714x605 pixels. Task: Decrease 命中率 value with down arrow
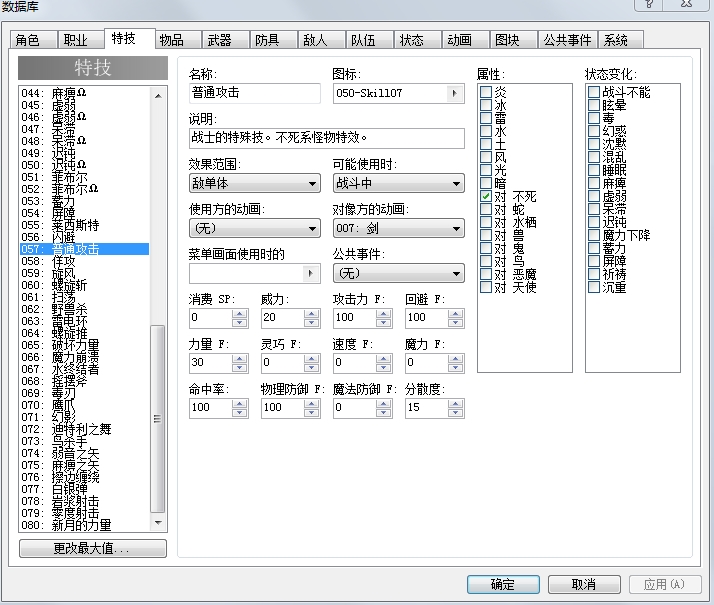point(240,412)
